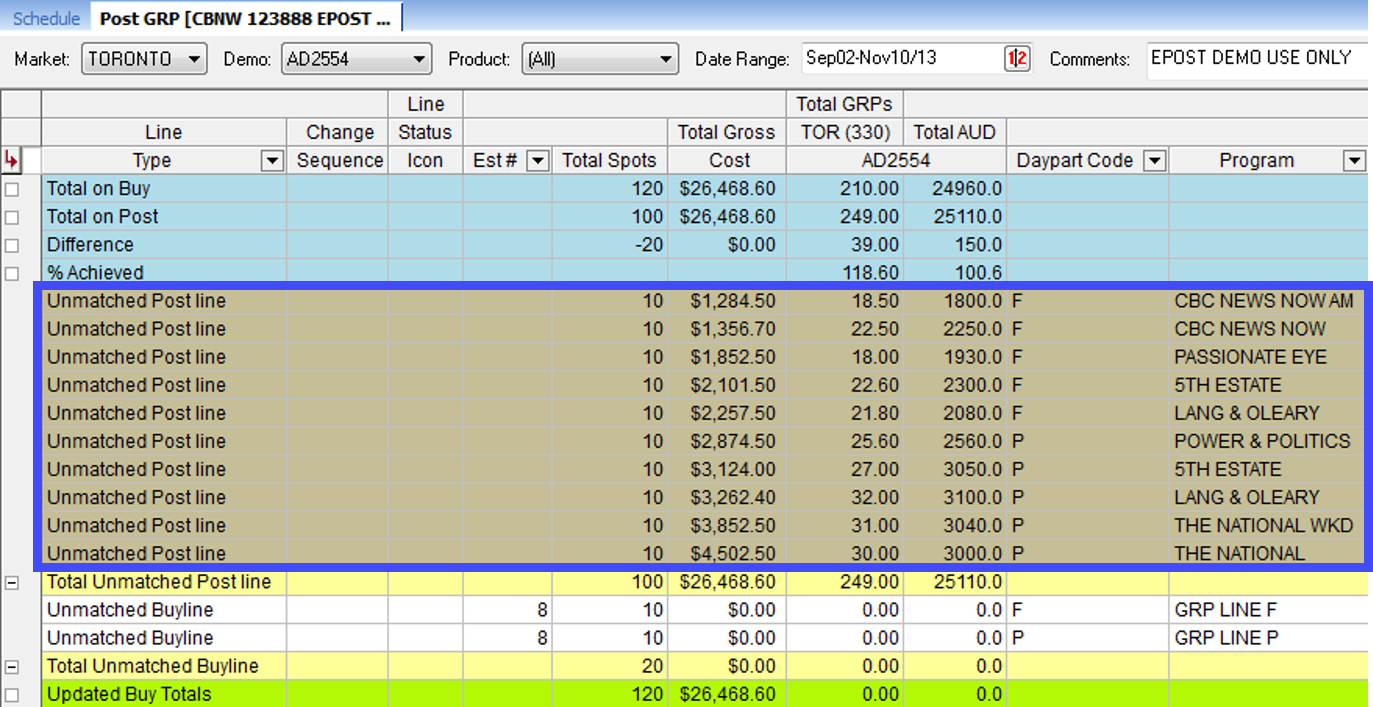1373x707 pixels.
Task: Click the Total Unmatched Post line label
Action: point(159,582)
